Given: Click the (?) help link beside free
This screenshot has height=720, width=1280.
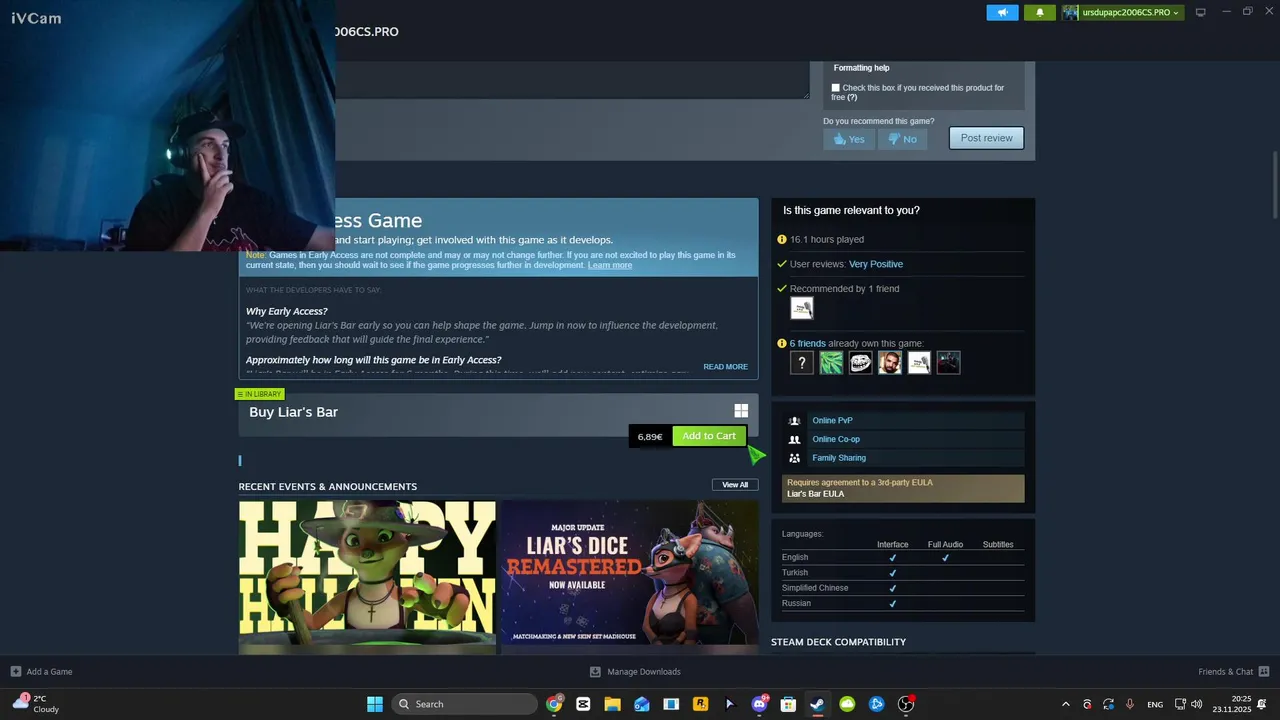Looking at the screenshot, I should (x=852, y=98).
